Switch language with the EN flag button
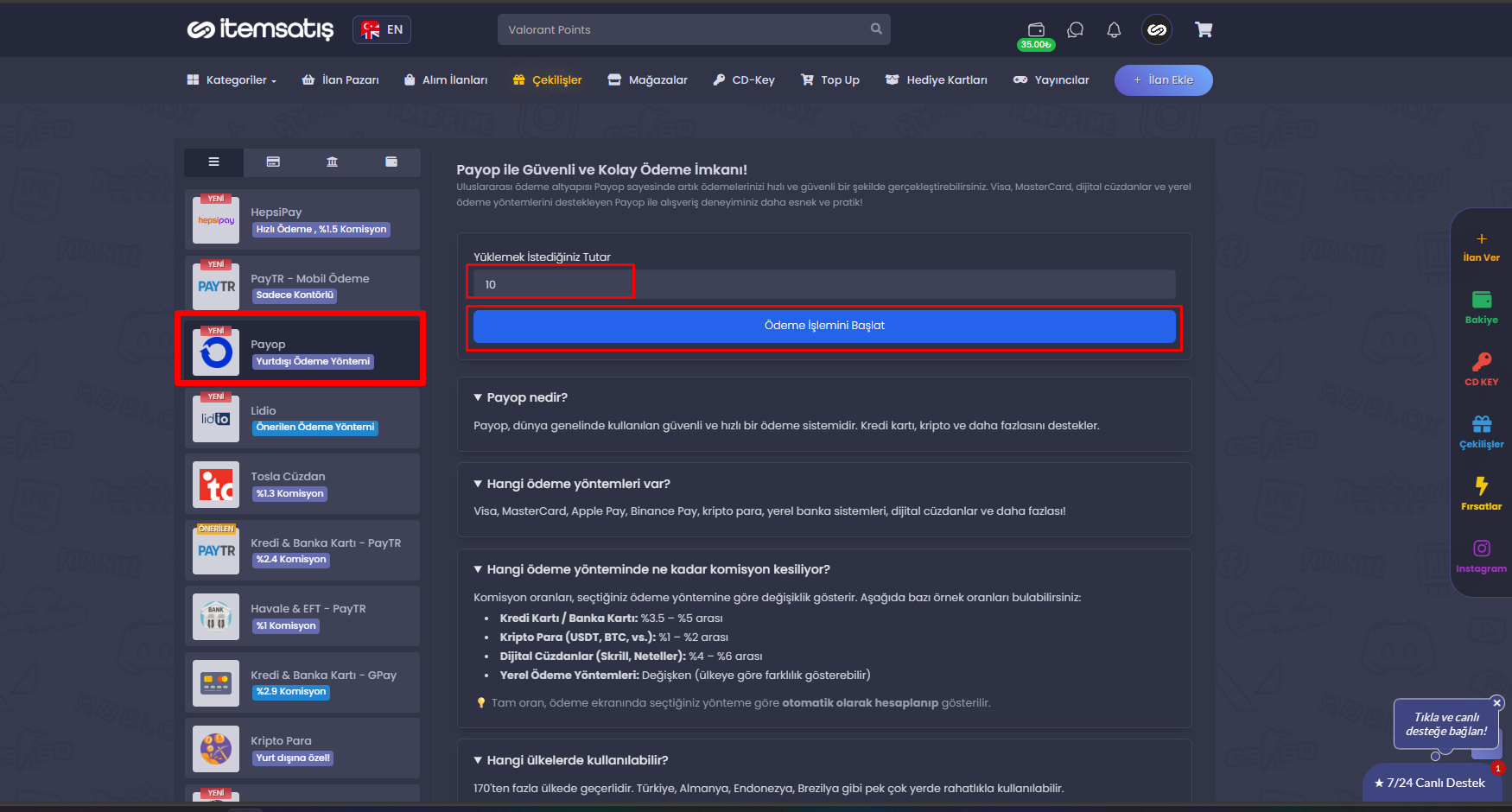This screenshot has height=812, width=1512. coord(382,29)
